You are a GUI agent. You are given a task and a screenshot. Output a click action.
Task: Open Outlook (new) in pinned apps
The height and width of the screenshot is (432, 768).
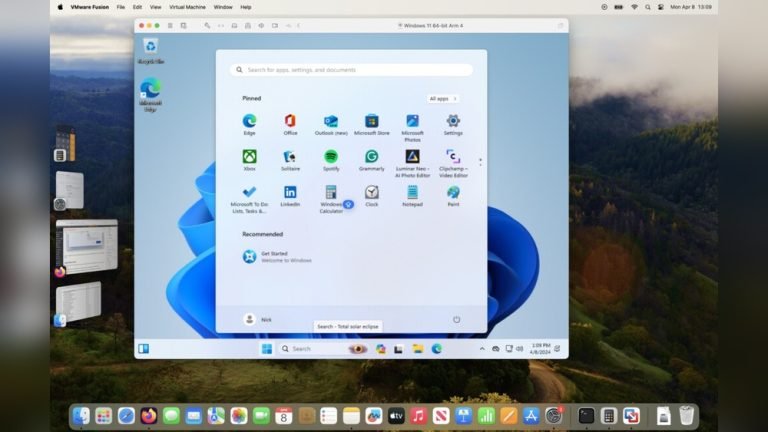pos(331,124)
